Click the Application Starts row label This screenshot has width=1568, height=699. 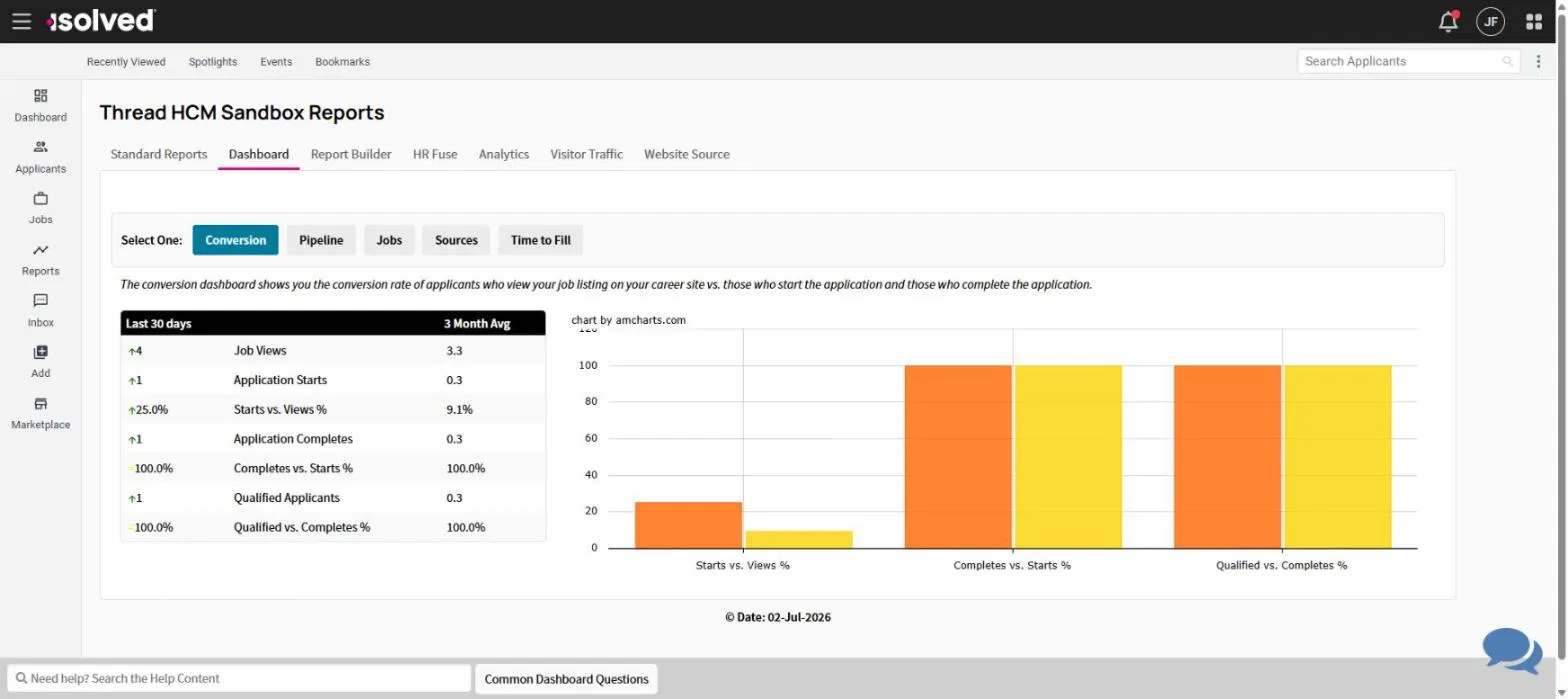coord(280,380)
